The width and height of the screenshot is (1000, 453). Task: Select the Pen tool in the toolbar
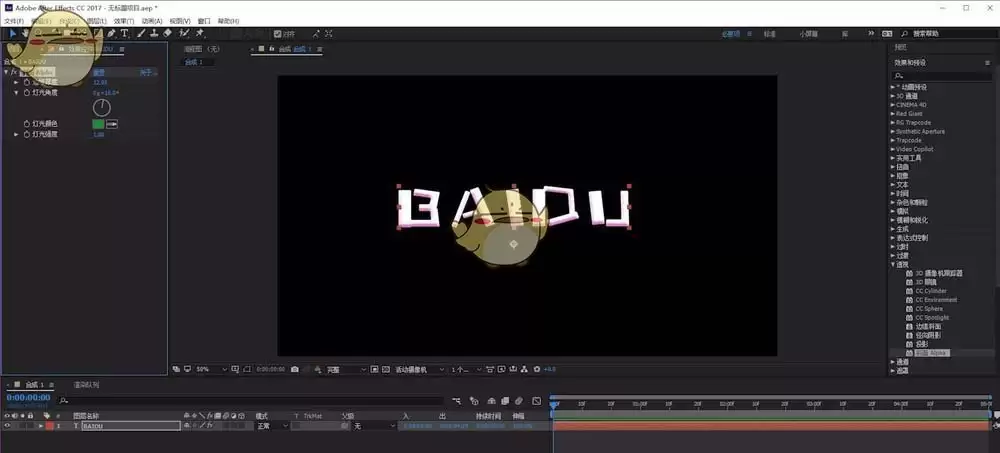pyautogui.click(x=112, y=33)
